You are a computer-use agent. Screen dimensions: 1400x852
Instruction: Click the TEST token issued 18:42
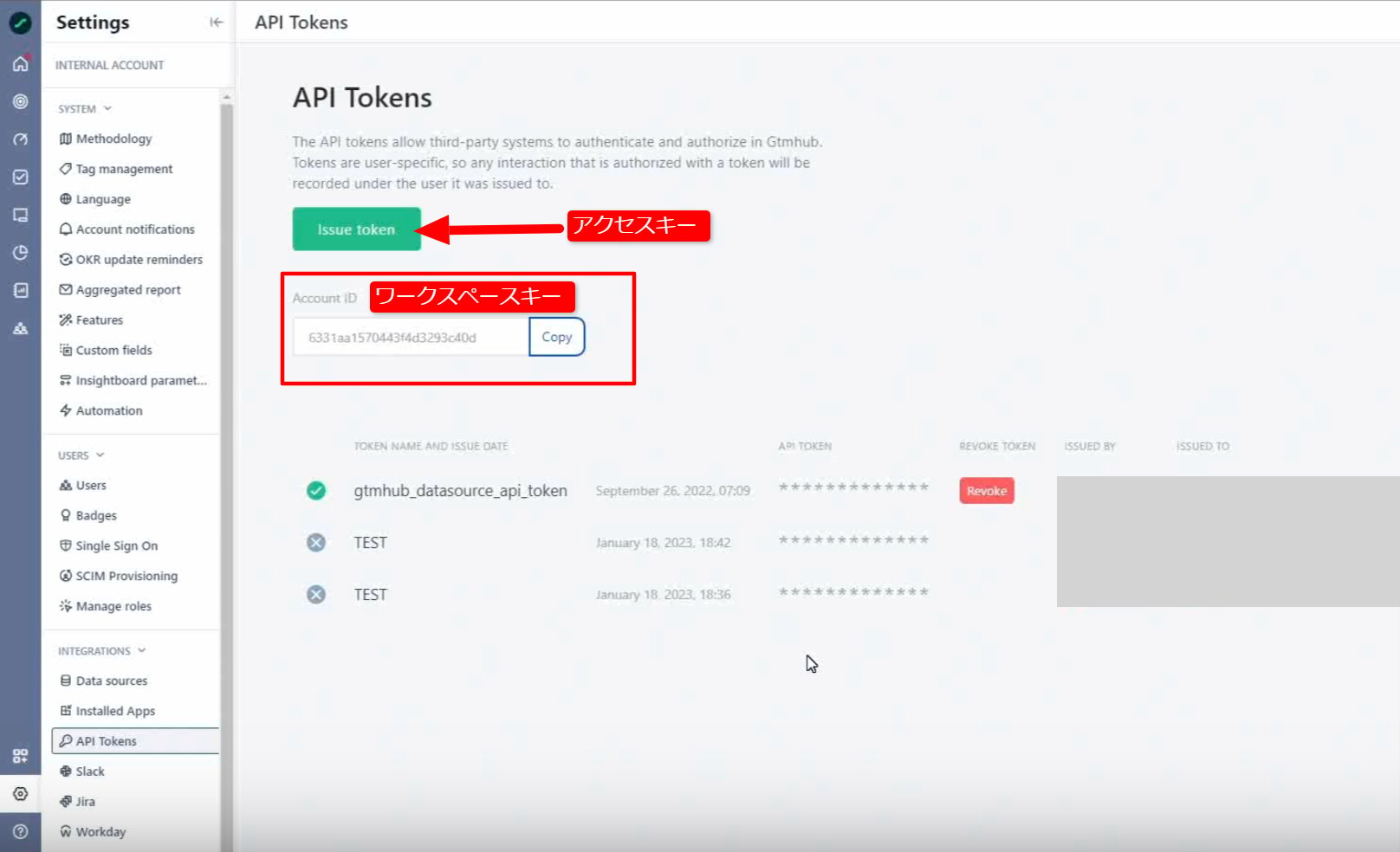point(370,542)
